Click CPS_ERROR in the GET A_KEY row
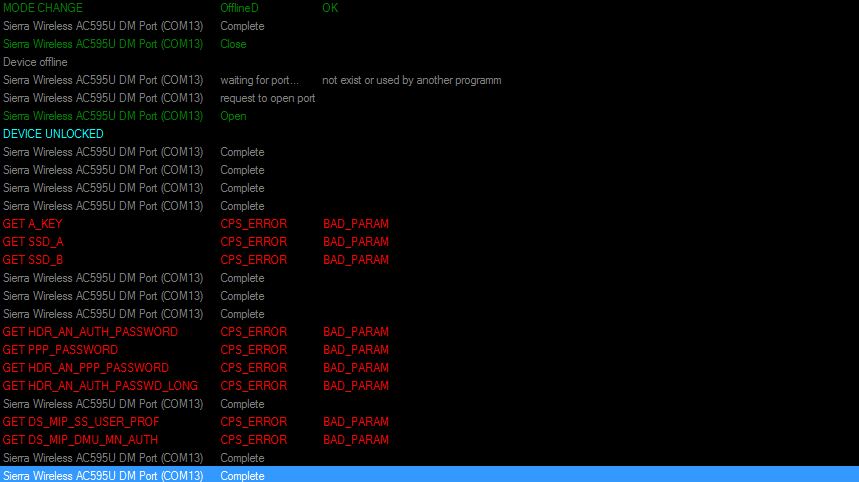The image size is (859, 482). pos(254,223)
